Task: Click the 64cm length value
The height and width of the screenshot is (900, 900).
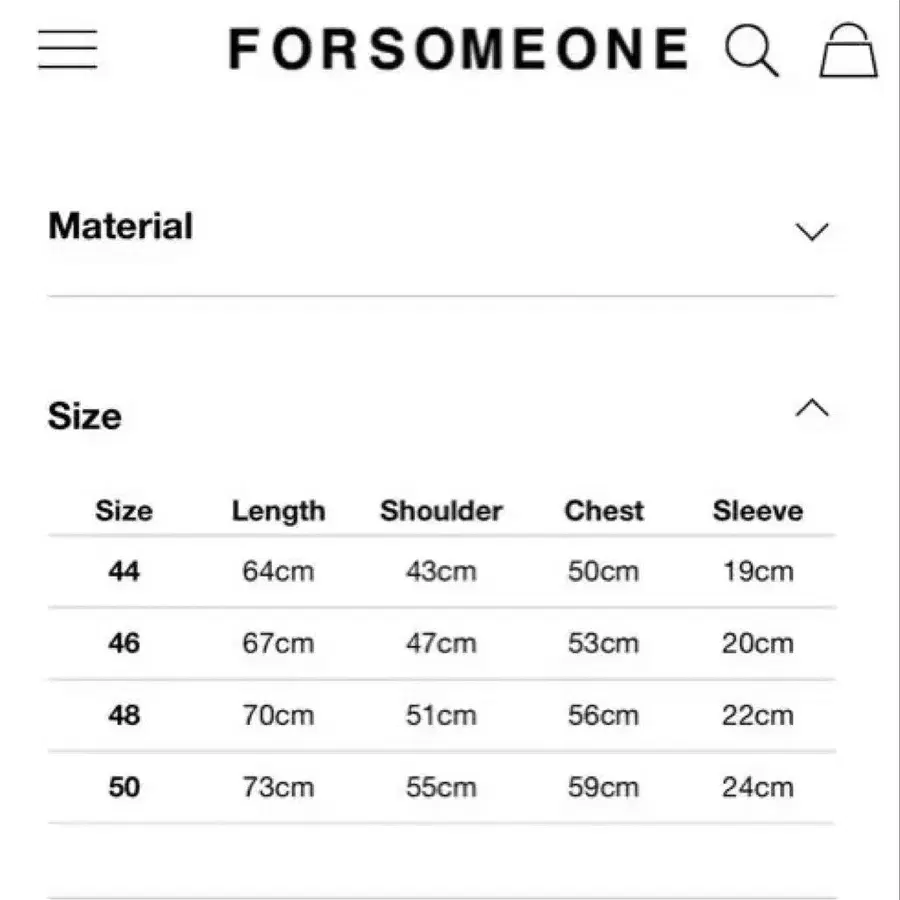Action: (x=278, y=571)
